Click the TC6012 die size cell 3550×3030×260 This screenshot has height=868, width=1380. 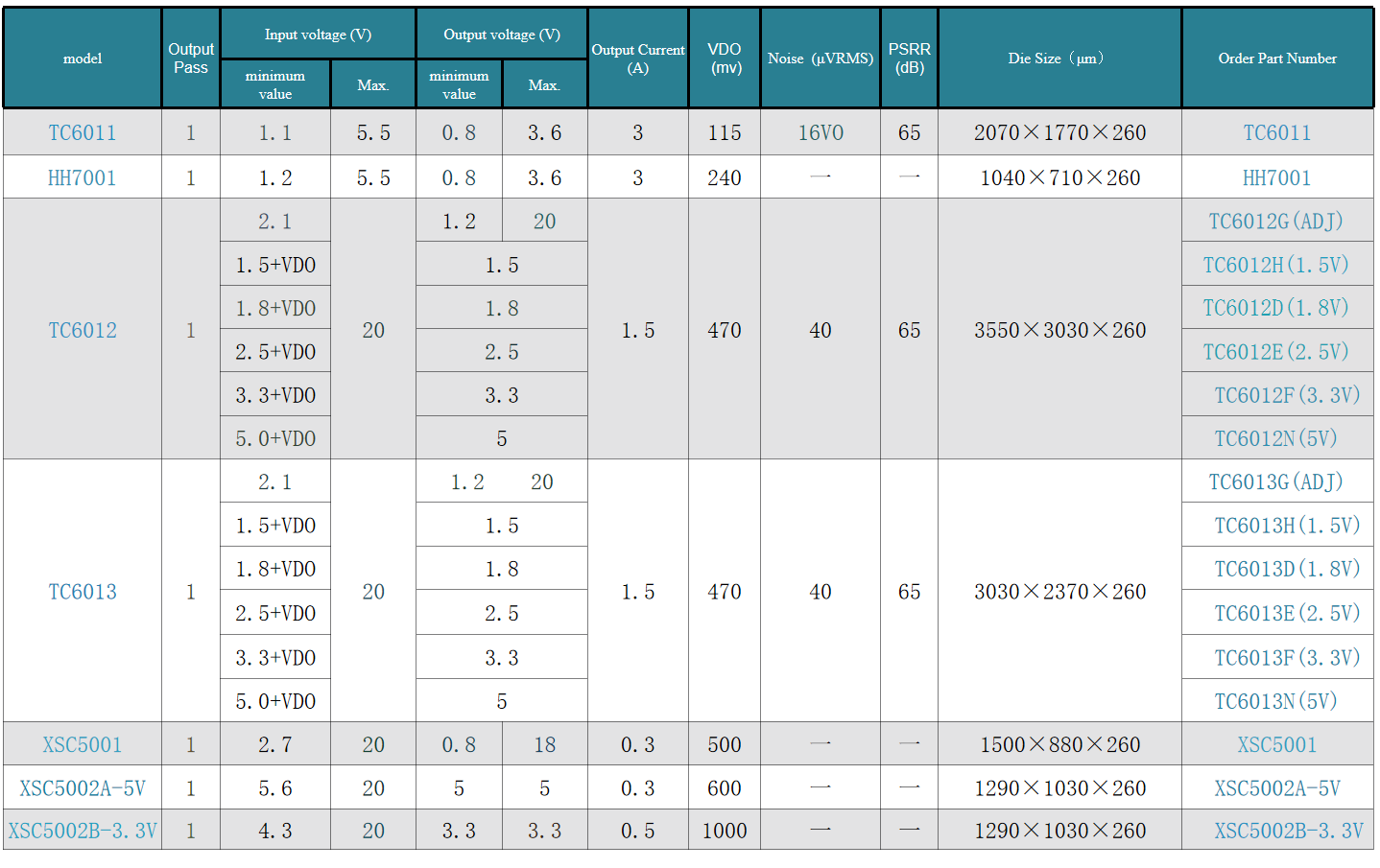(1059, 330)
